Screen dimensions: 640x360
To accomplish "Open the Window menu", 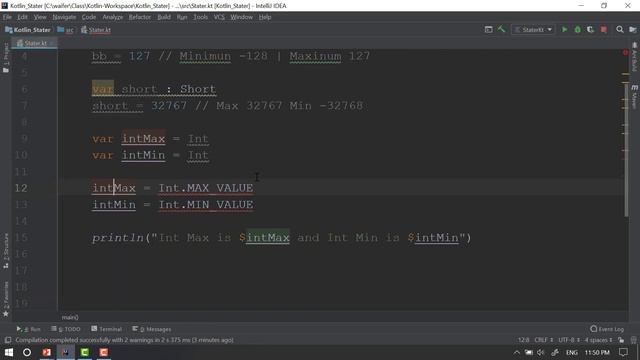I will tap(242, 17).
